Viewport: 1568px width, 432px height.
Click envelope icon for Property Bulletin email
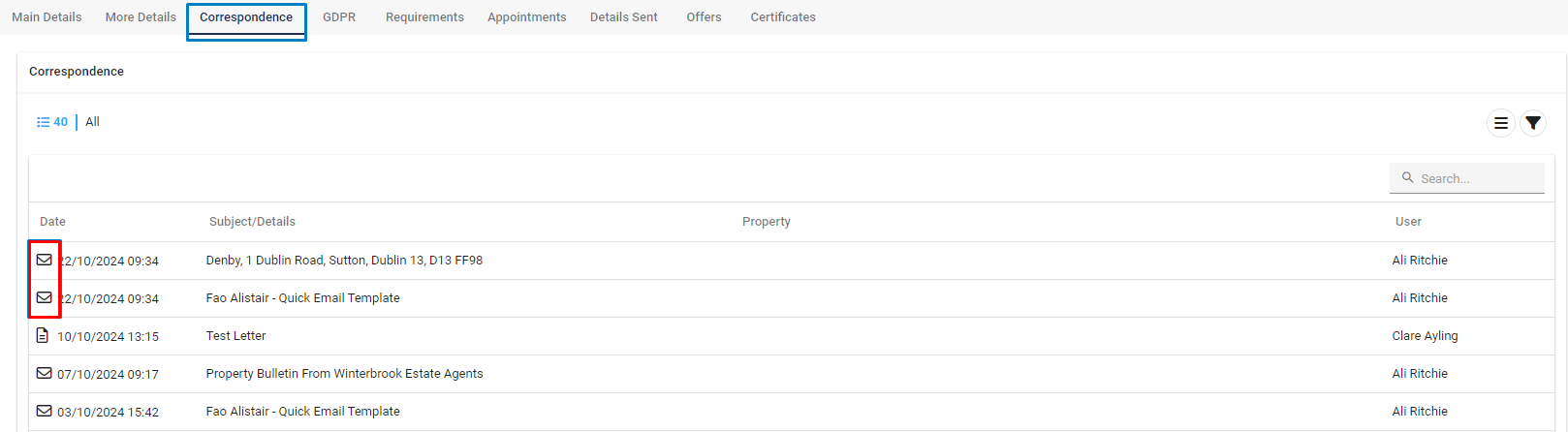pyautogui.click(x=45, y=373)
